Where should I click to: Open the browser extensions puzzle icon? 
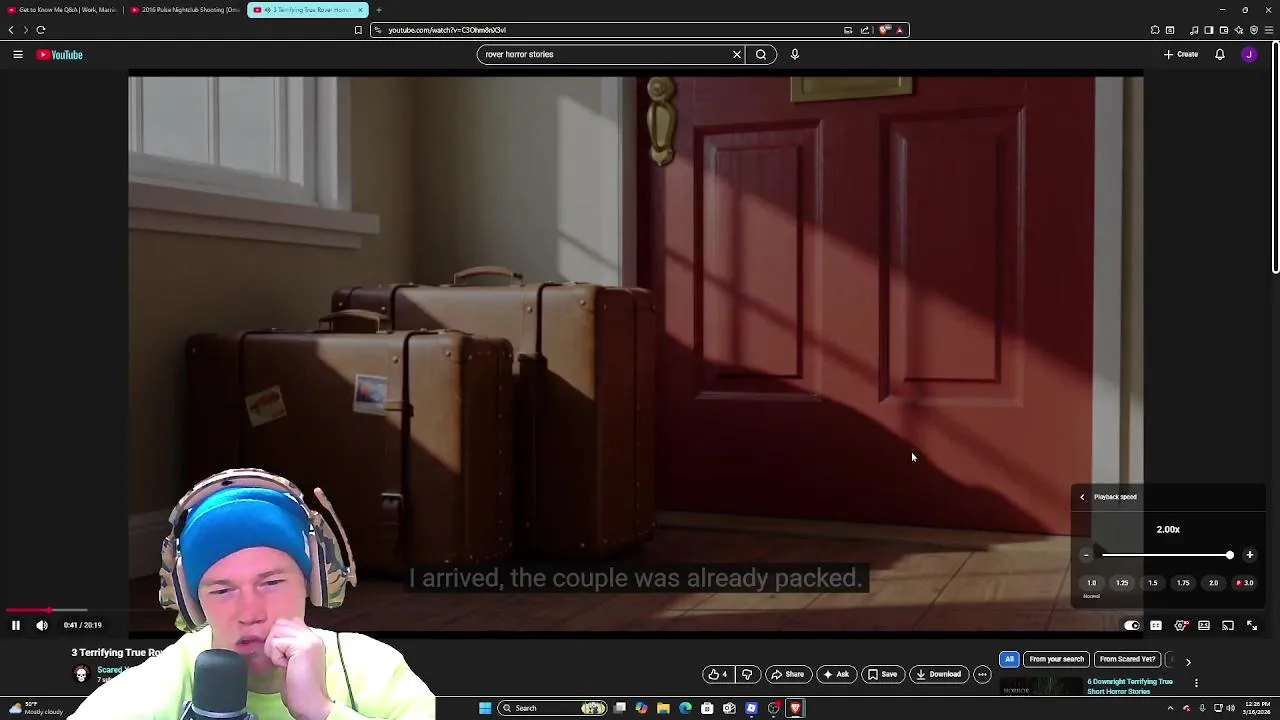[x=1155, y=30]
